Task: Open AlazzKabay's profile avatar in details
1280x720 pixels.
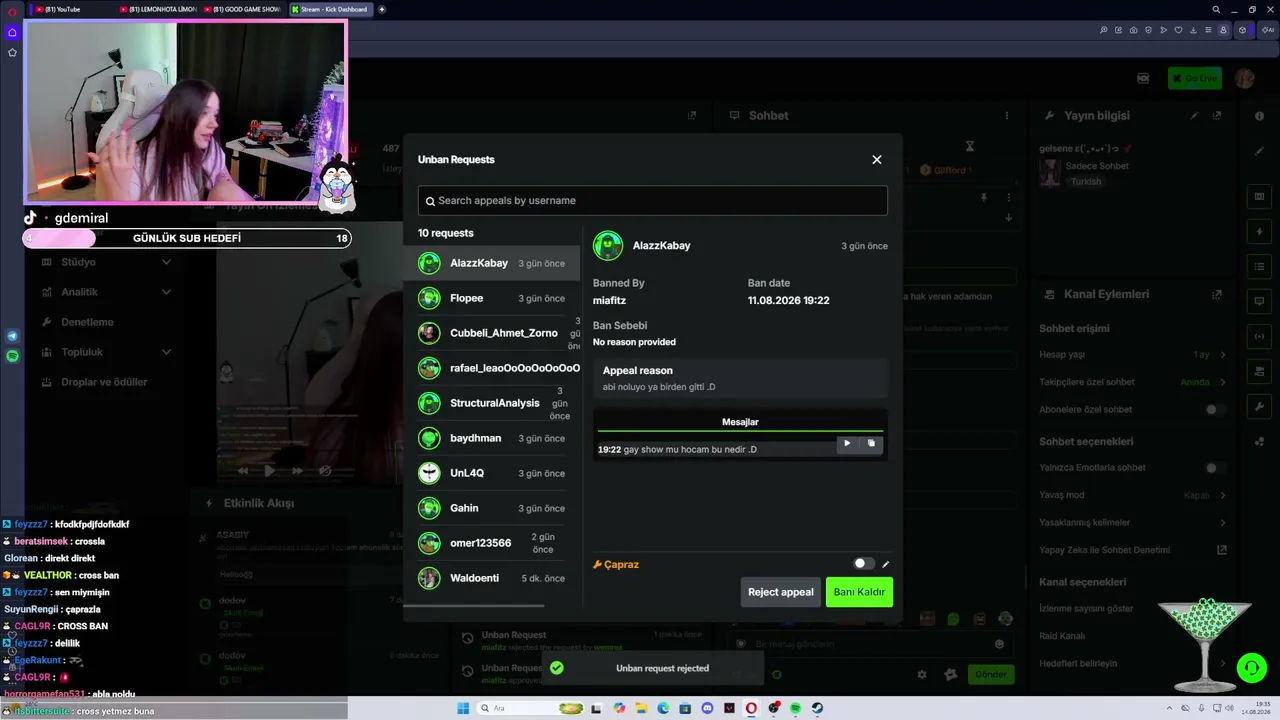Action: 608,246
